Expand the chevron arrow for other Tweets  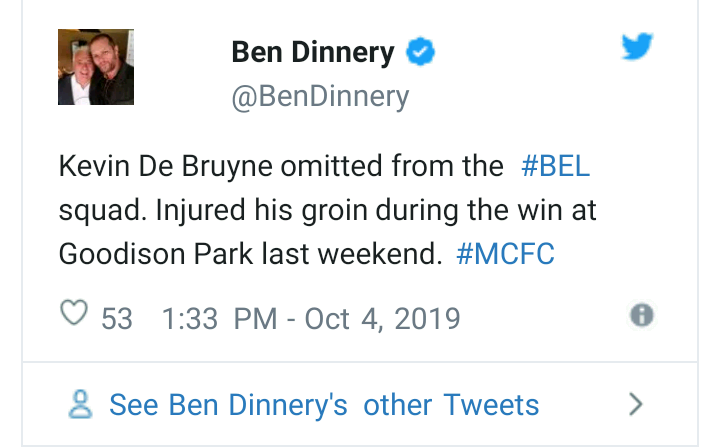coord(635,404)
